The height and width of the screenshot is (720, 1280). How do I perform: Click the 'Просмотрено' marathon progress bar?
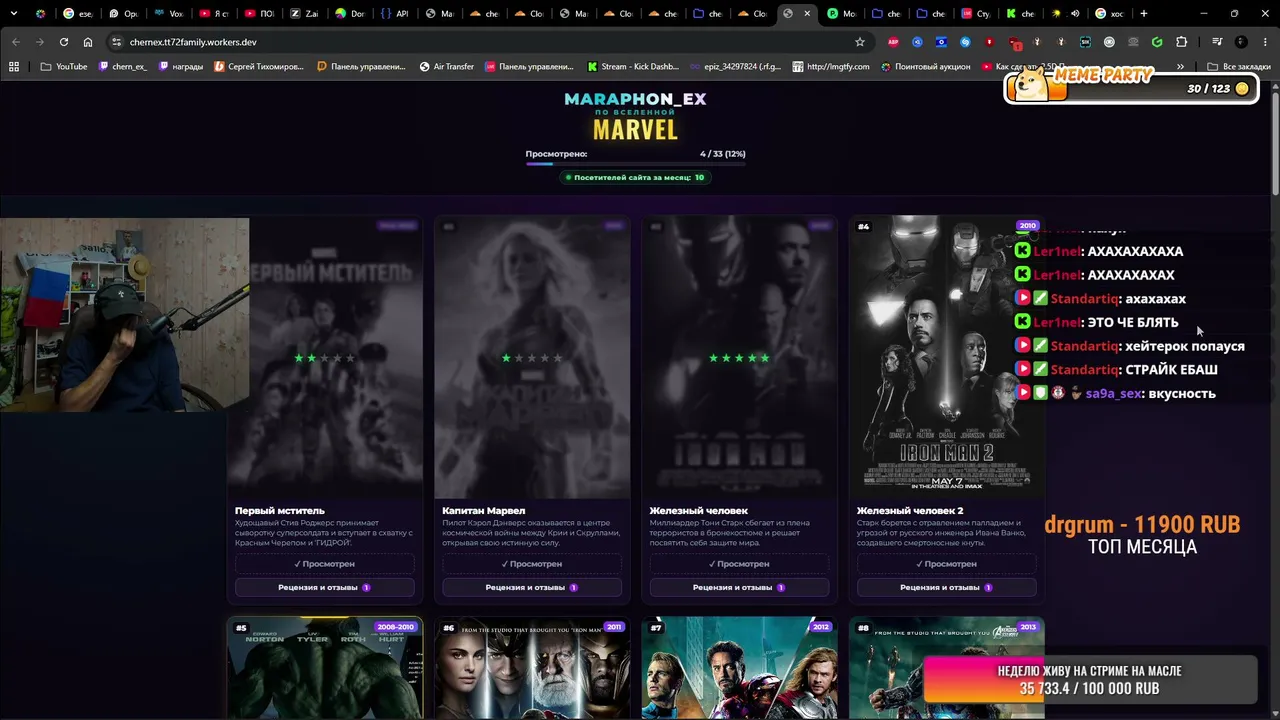[x=635, y=163]
